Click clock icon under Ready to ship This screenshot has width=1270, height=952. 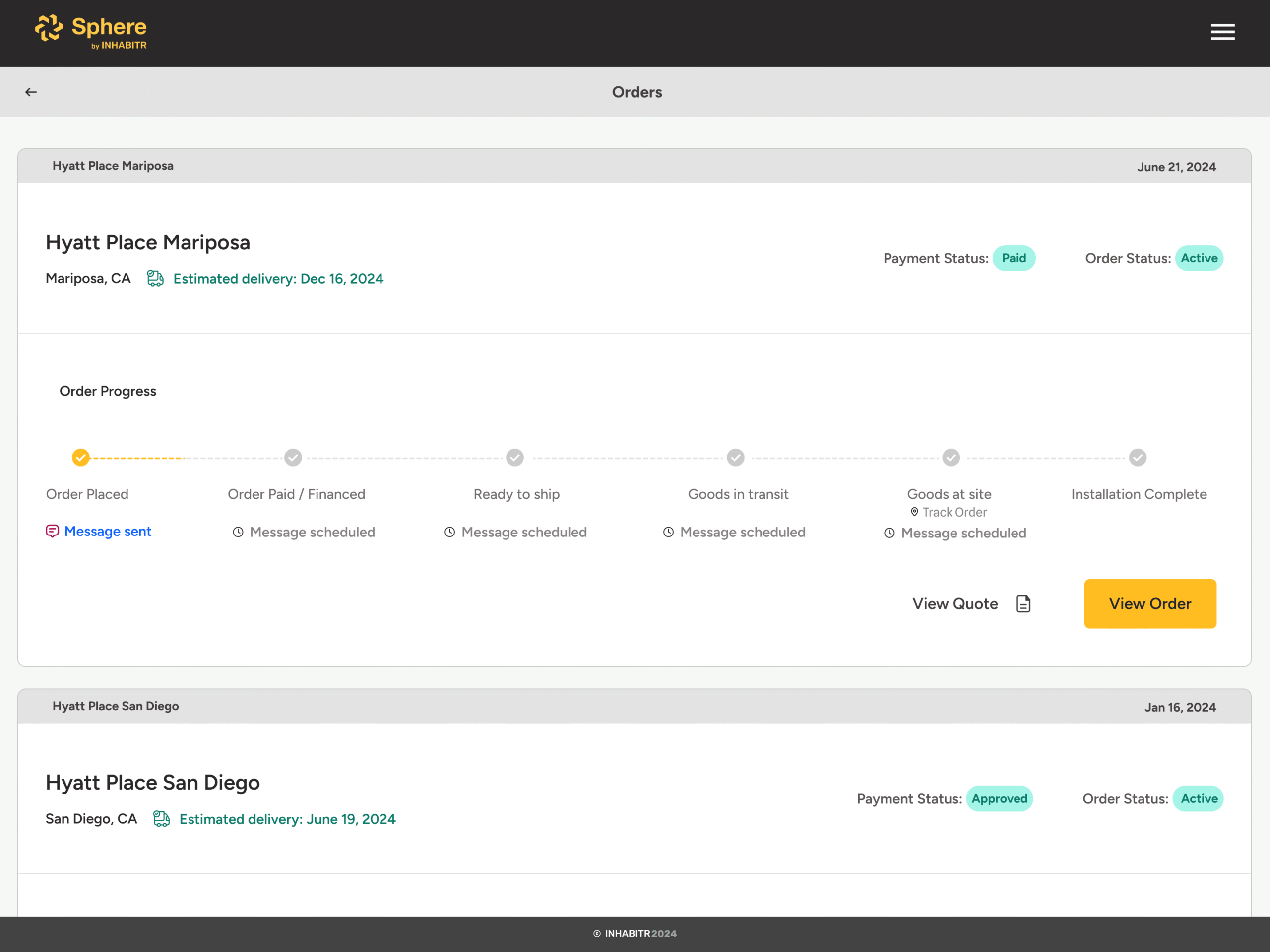449,533
